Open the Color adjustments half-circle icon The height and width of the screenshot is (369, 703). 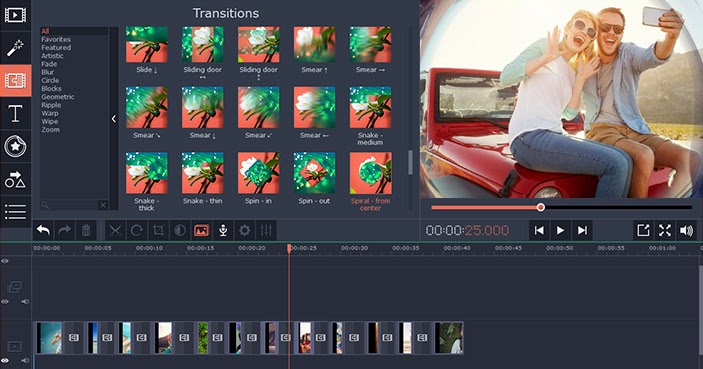coord(180,230)
